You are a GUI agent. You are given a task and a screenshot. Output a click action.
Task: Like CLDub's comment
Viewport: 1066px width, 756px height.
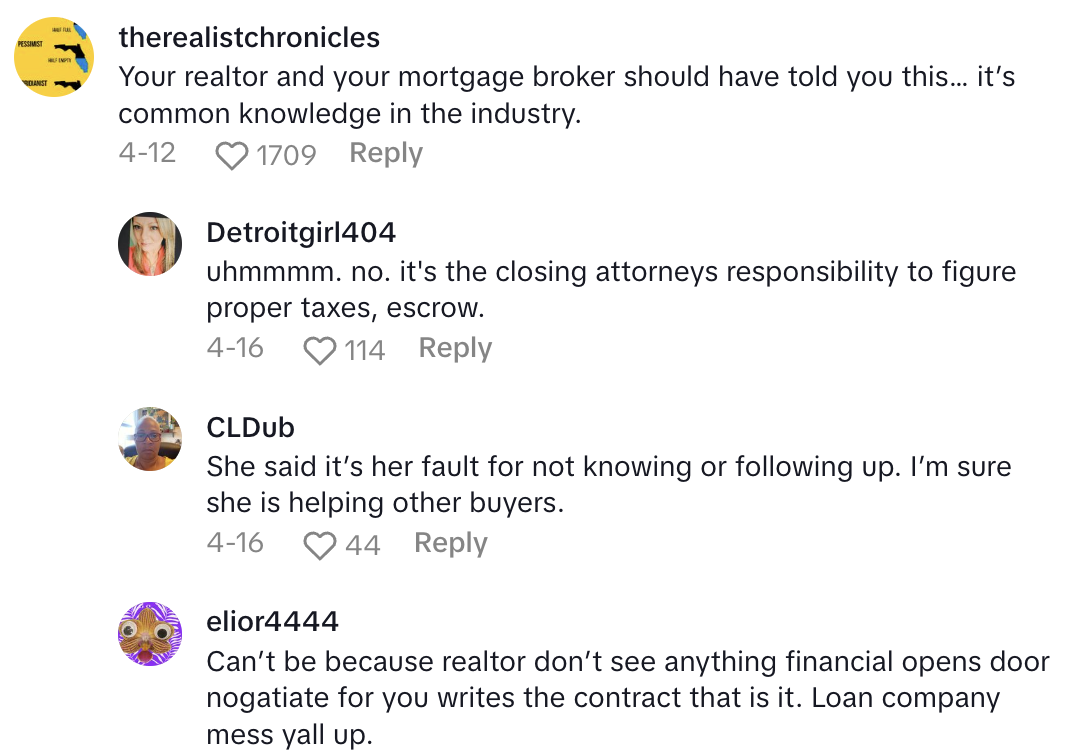pyautogui.click(x=319, y=543)
